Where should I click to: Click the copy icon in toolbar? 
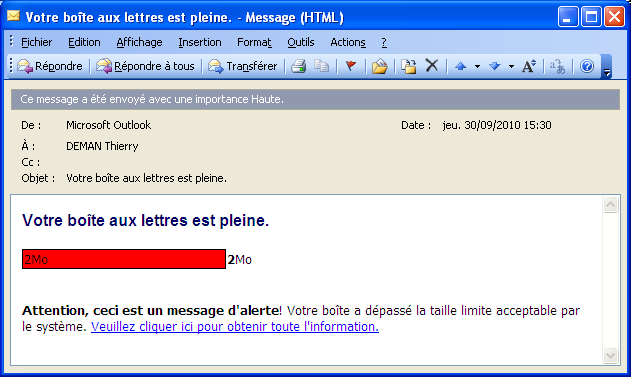coord(321,66)
